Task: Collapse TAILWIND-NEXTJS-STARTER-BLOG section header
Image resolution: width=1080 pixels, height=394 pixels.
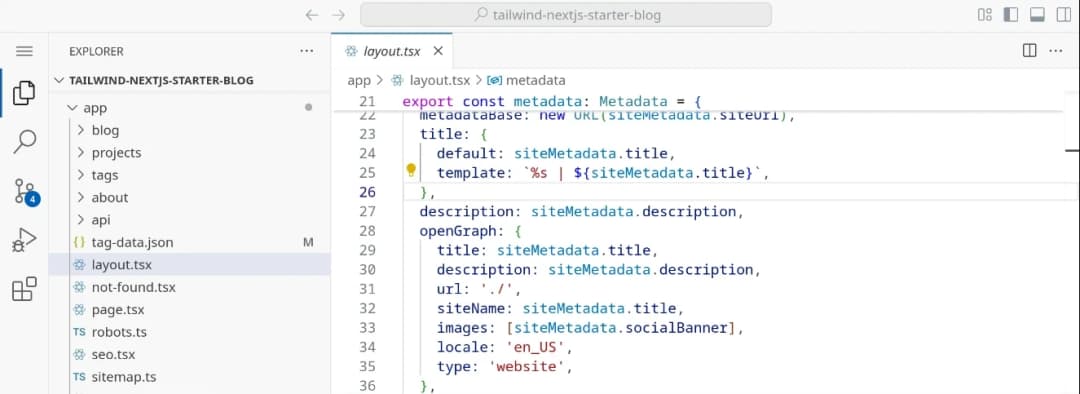Action: [189, 81]
